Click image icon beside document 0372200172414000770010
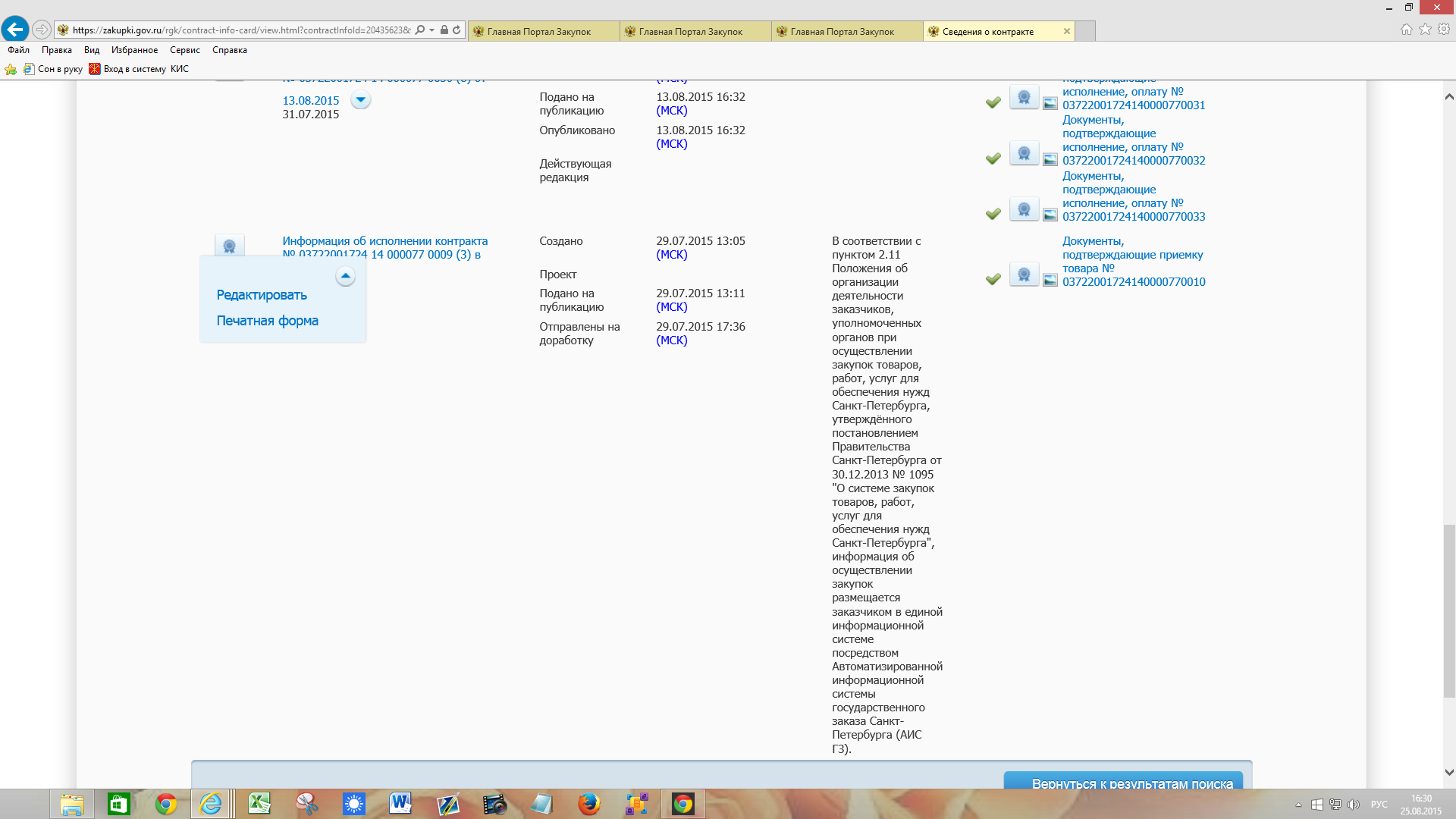The image size is (1456, 819). (x=1050, y=281)
